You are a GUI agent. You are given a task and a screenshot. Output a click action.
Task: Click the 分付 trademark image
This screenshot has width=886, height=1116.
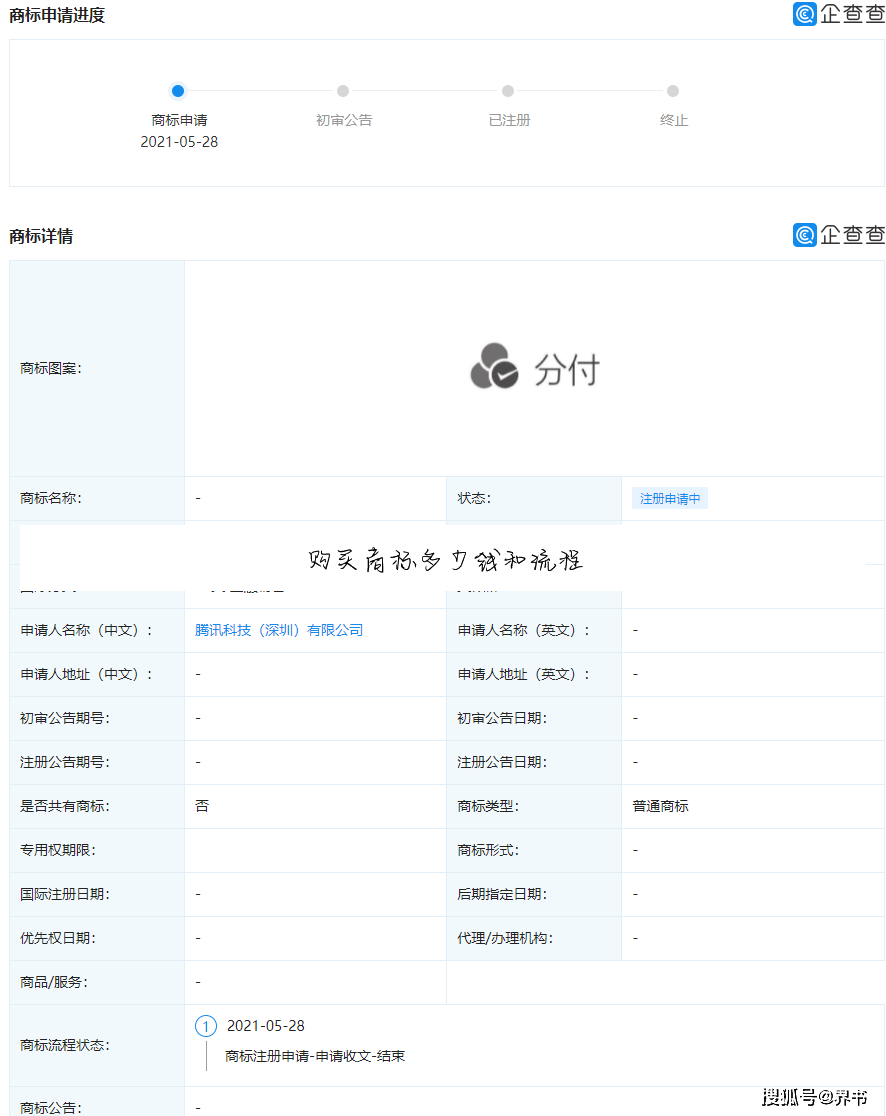coord(535,368)
